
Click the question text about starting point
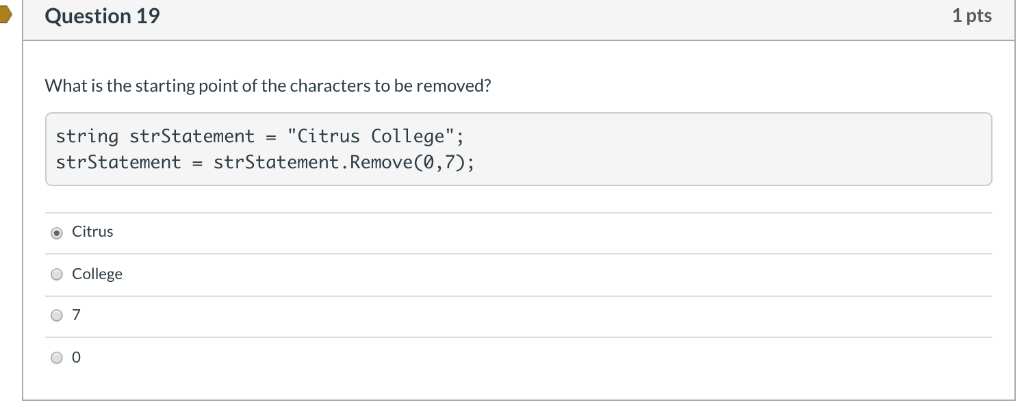tap(268, 86)
